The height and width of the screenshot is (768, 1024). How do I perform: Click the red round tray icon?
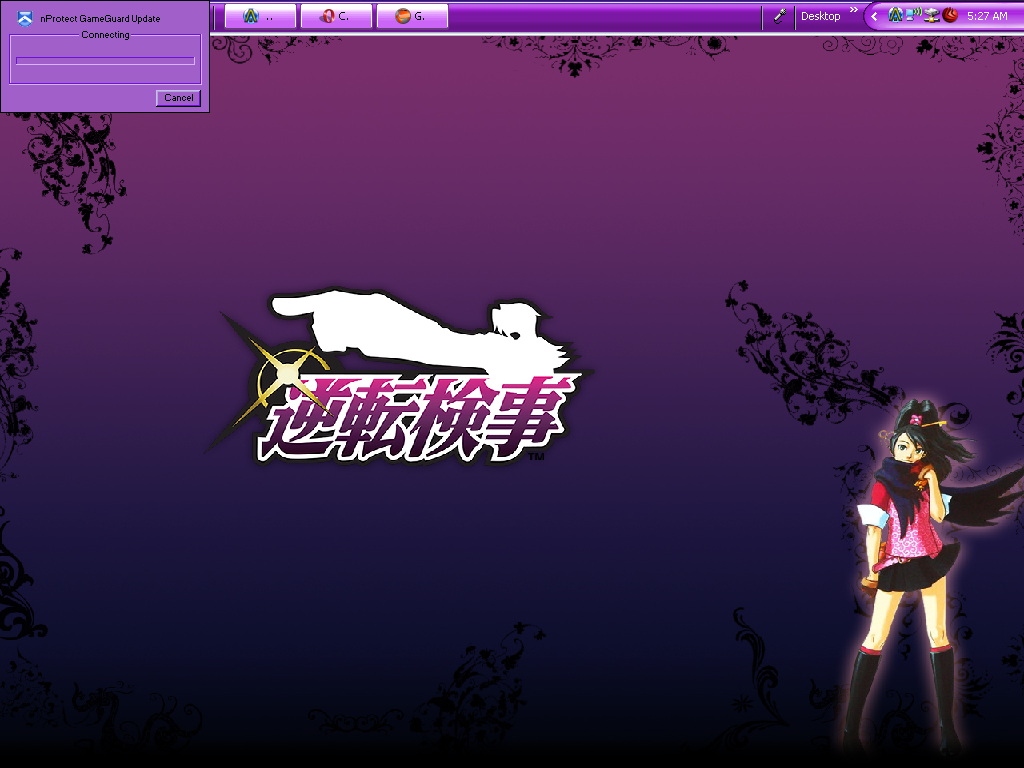[x=950, y=15]
